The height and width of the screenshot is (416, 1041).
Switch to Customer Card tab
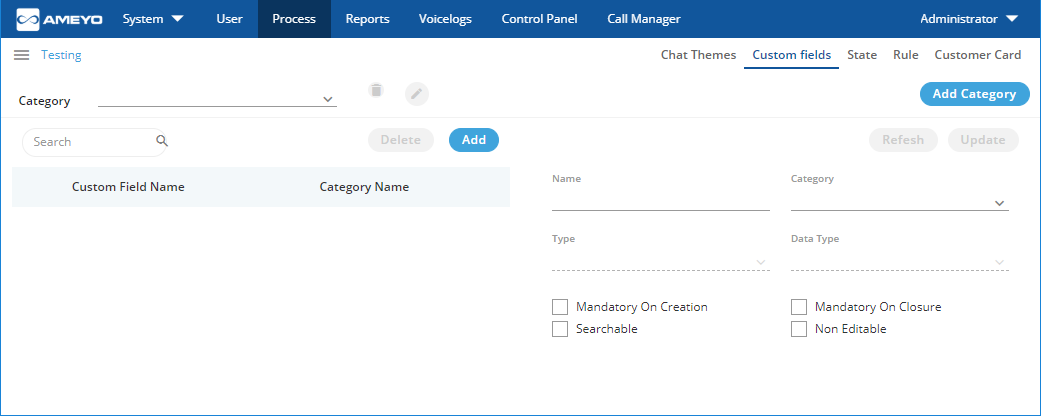click(x=978, y=55)
